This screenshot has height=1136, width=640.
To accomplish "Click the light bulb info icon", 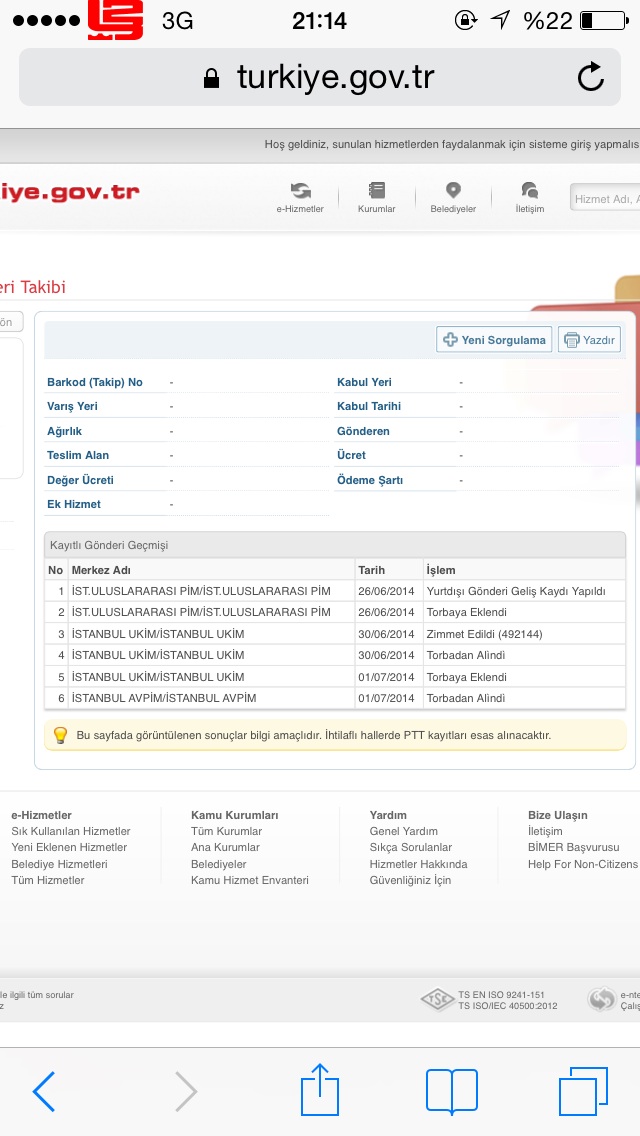I will pos(60,735).
